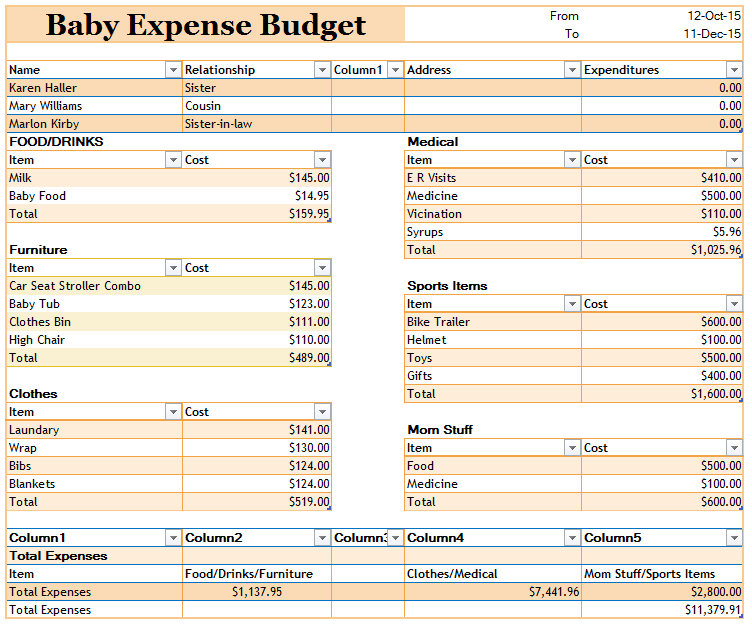
Task: Open Mom Stuff Cost filter dropdown
Action: point(734,448)
